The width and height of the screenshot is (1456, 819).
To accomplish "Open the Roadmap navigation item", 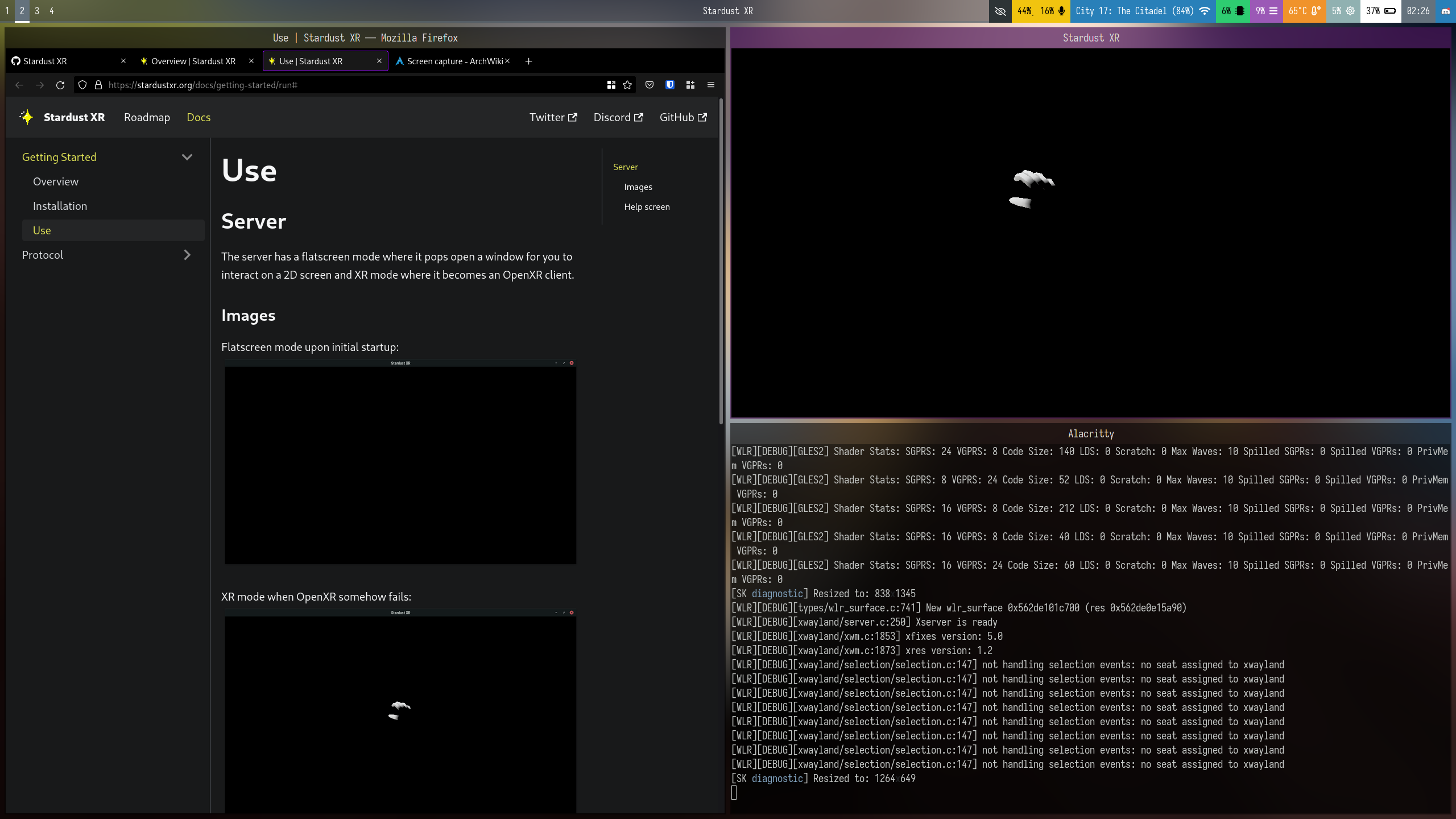I will point(147,117).
